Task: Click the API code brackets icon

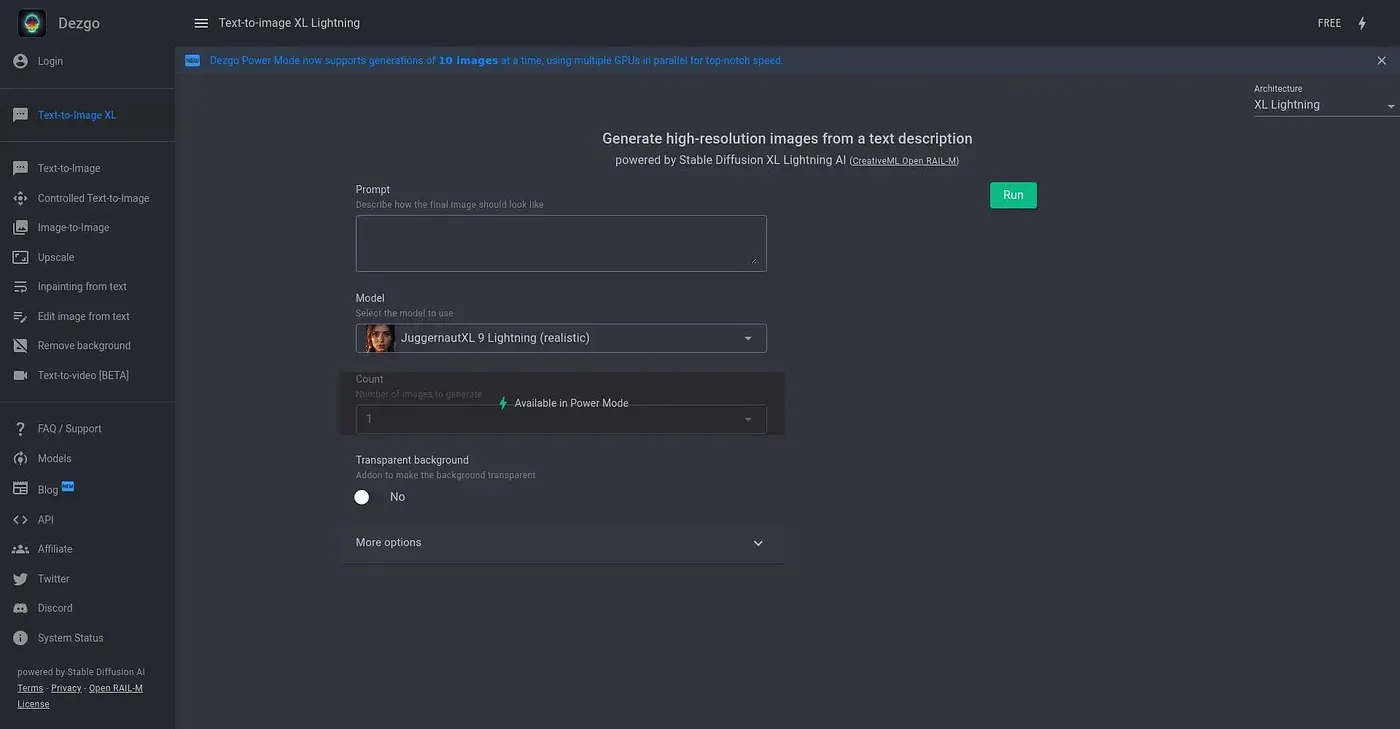Action: click(20, 520)
